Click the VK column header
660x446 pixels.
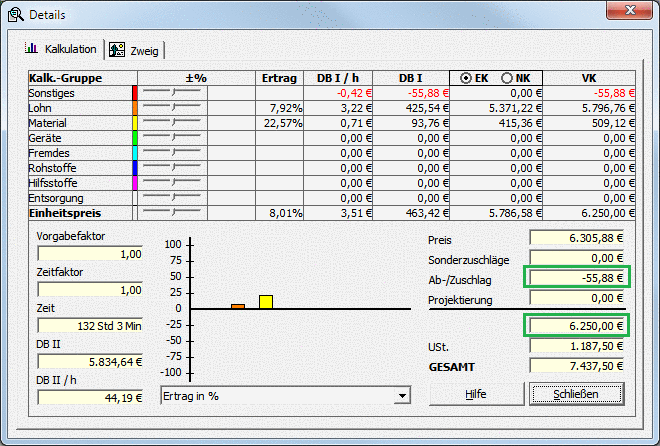pos(589,78)
